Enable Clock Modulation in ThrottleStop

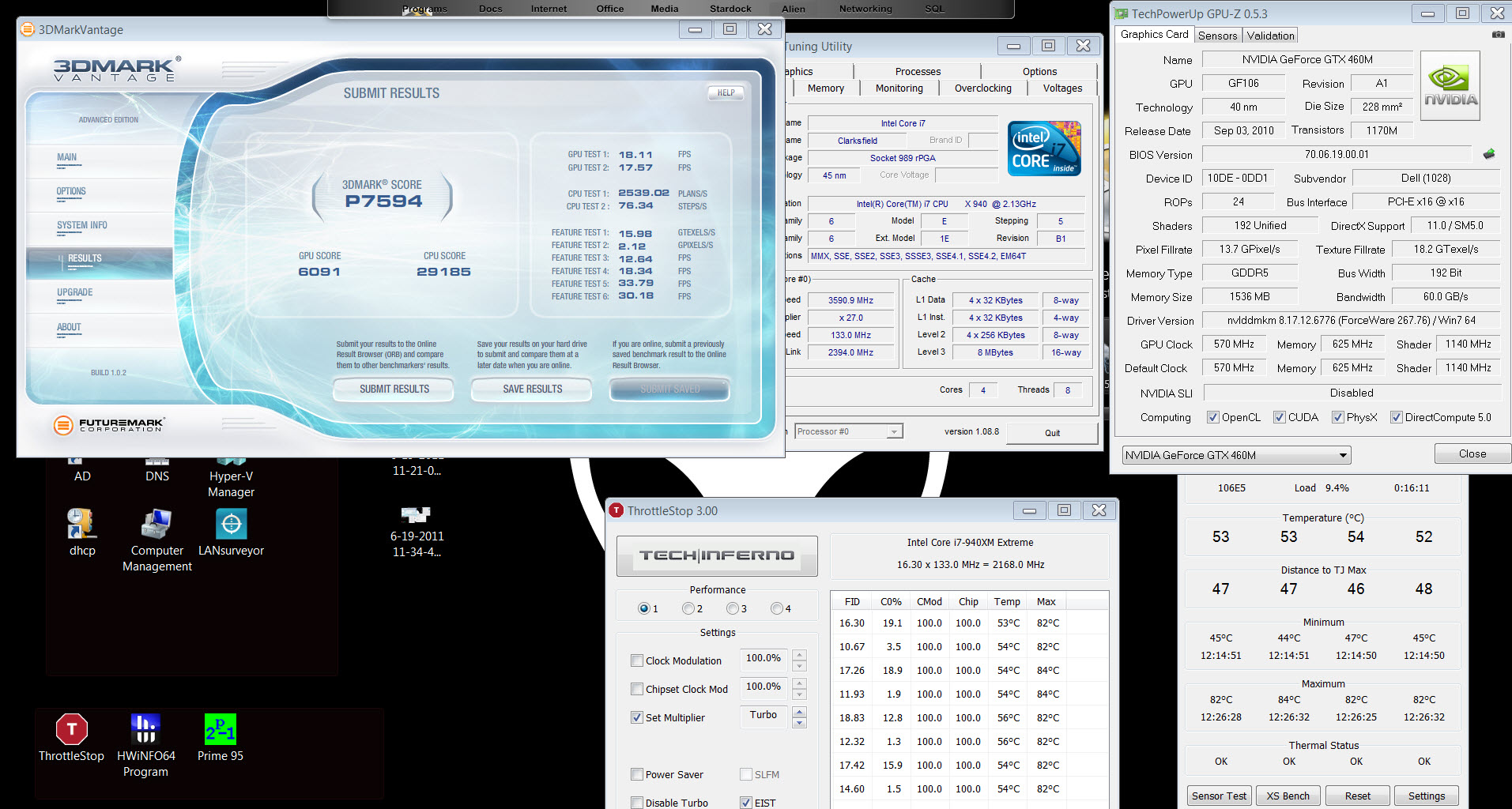click(x=637, y=660)
